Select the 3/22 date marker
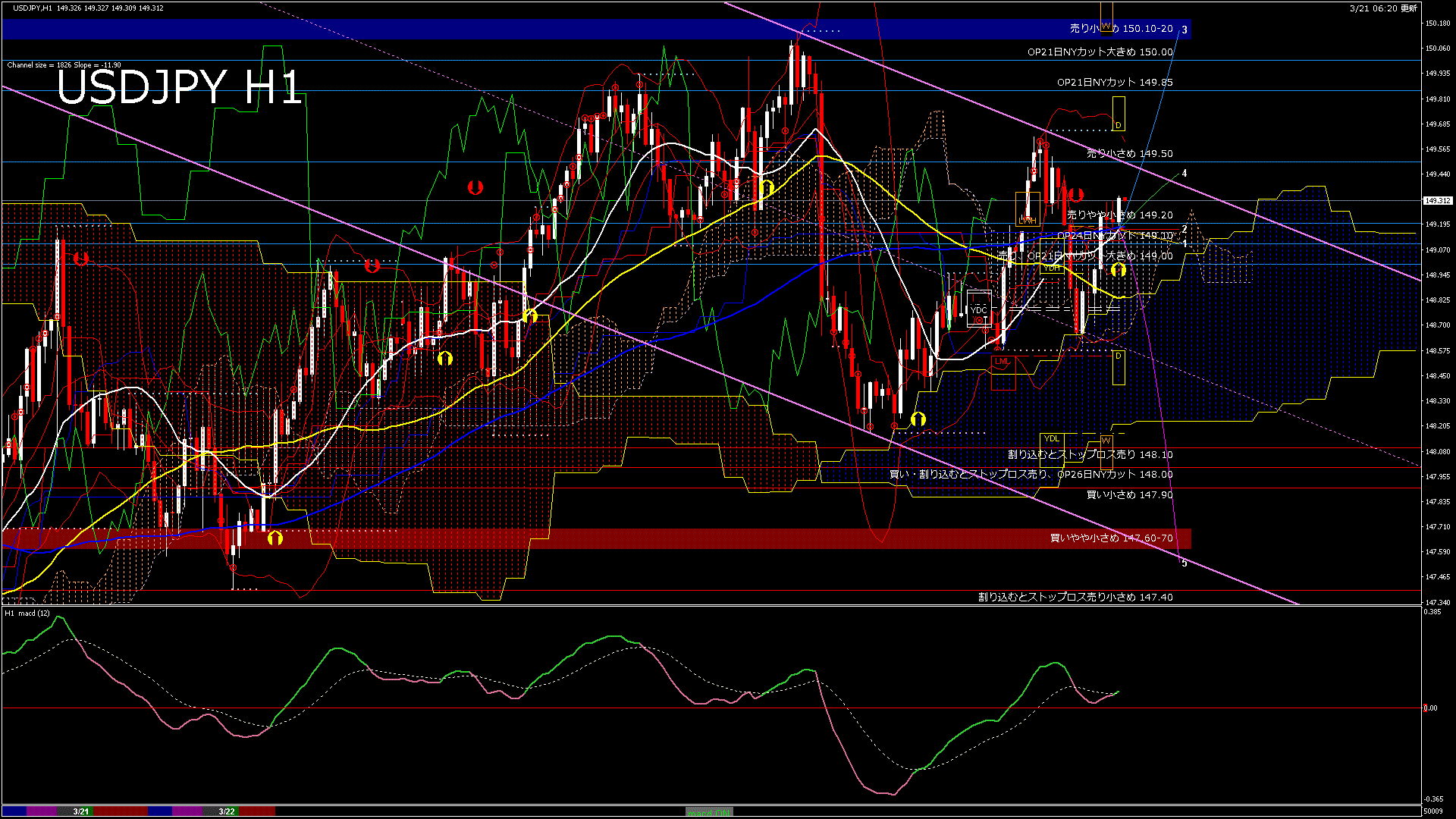Image resolution: width=1456 pixels, height=819 pixels. (227, 811)
